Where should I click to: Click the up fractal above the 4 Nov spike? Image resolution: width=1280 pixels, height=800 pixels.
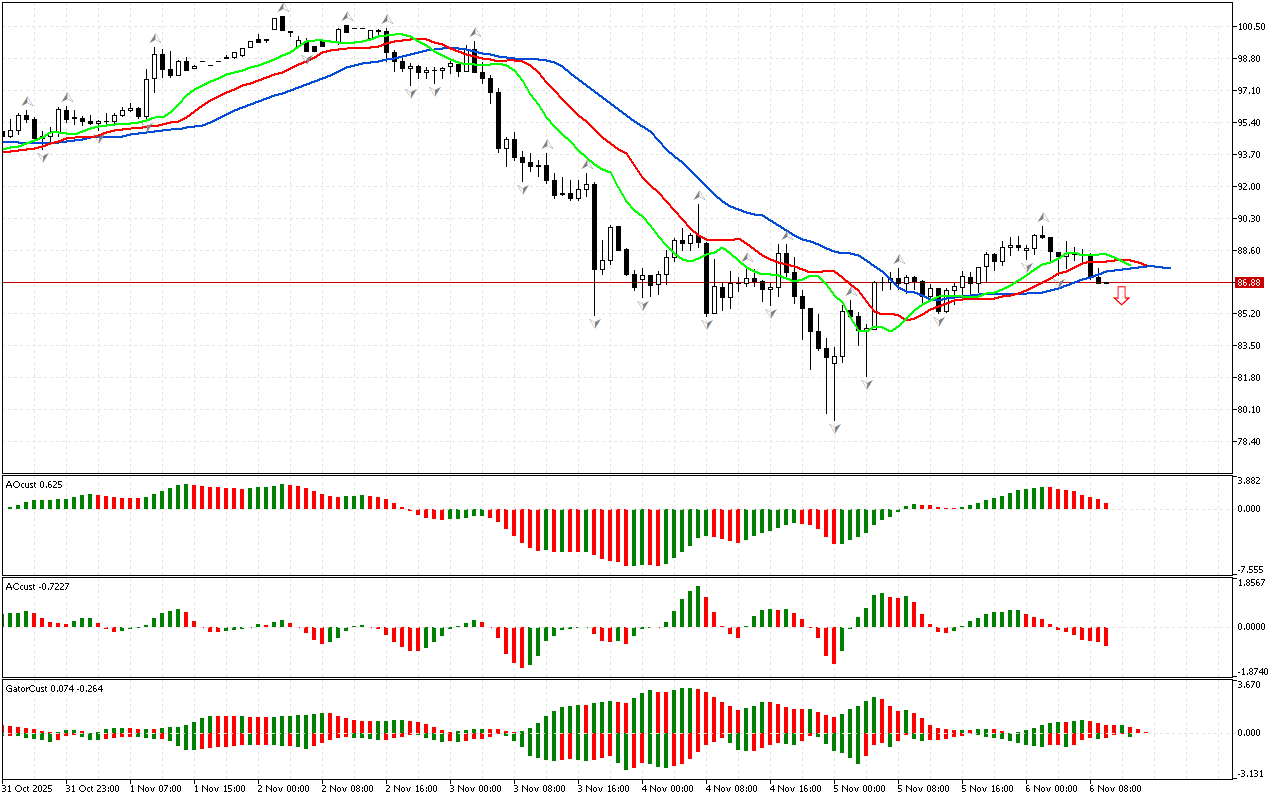698,195
